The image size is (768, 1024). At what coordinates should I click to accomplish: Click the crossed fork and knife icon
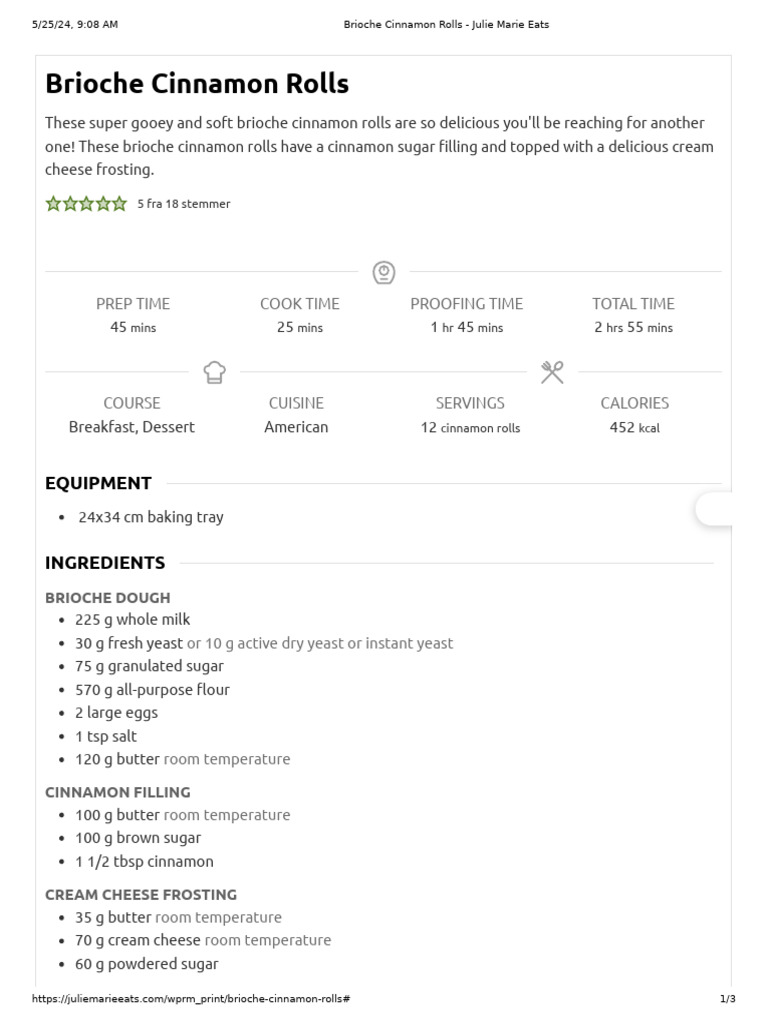[552, 373]
